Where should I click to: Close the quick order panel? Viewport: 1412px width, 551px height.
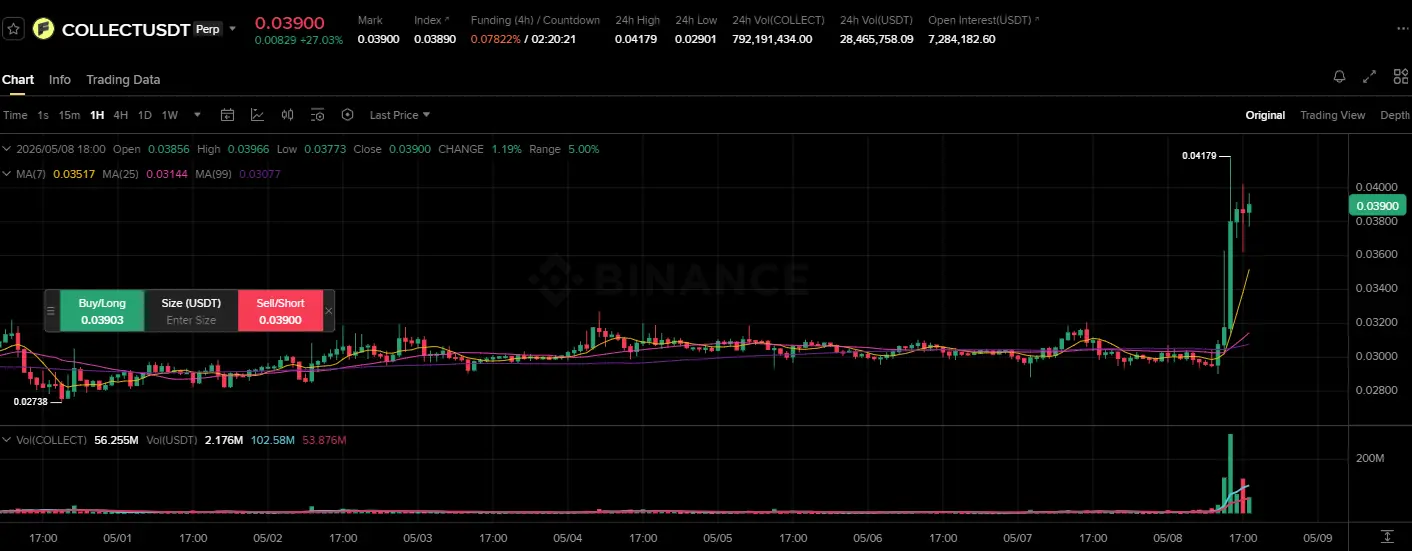click(x=329, y=311)
